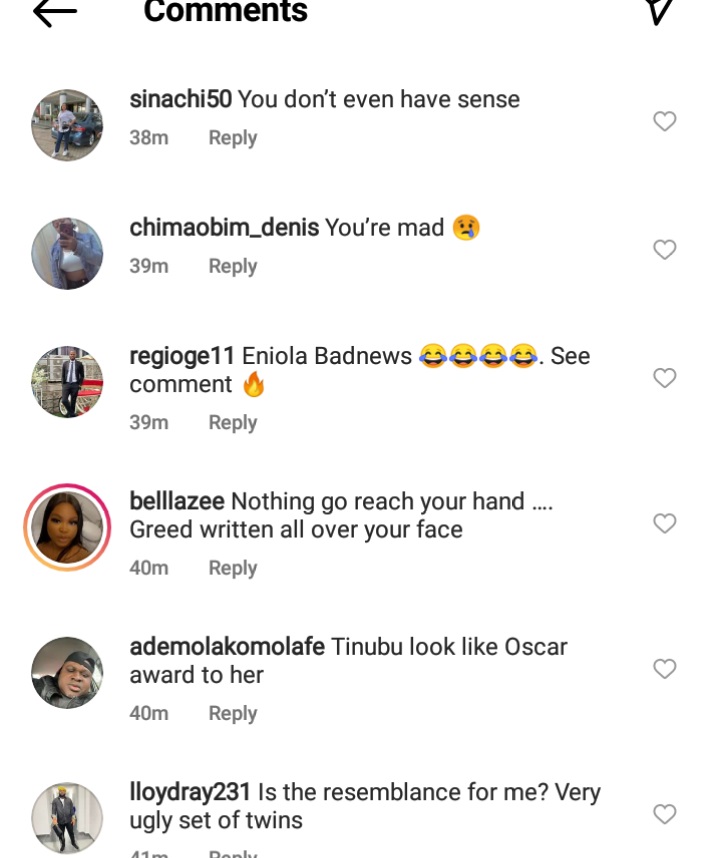Open regioge11's profile via username

(x=182, y=356)
